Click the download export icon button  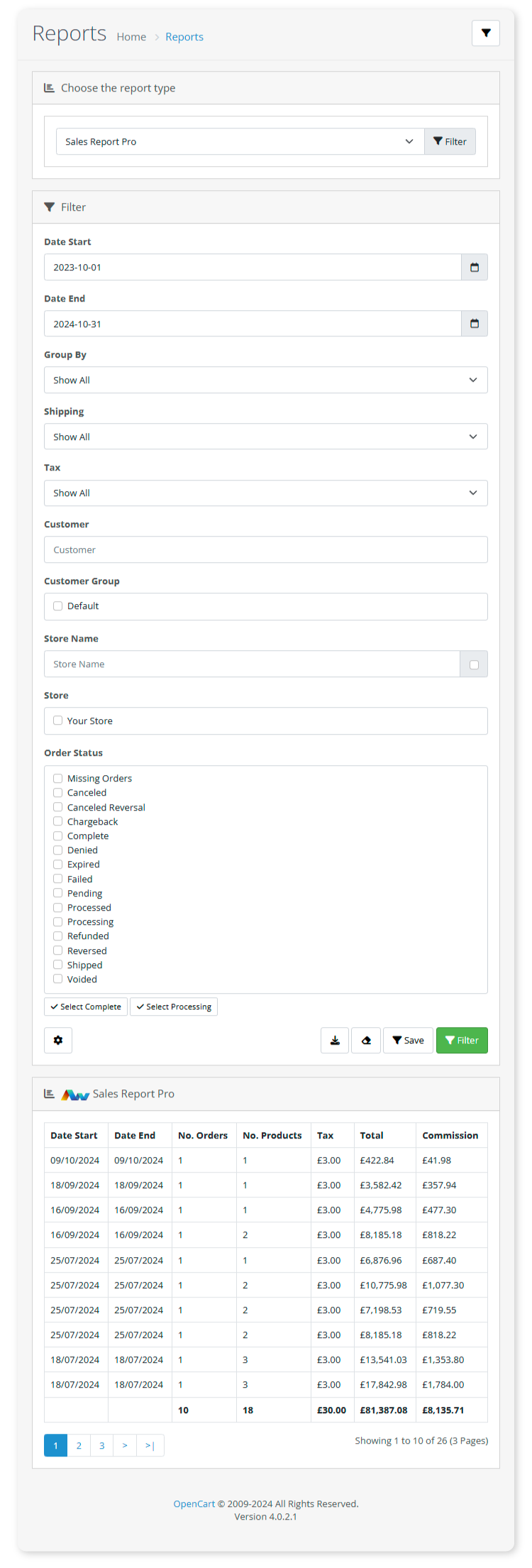click(335, 1041)
